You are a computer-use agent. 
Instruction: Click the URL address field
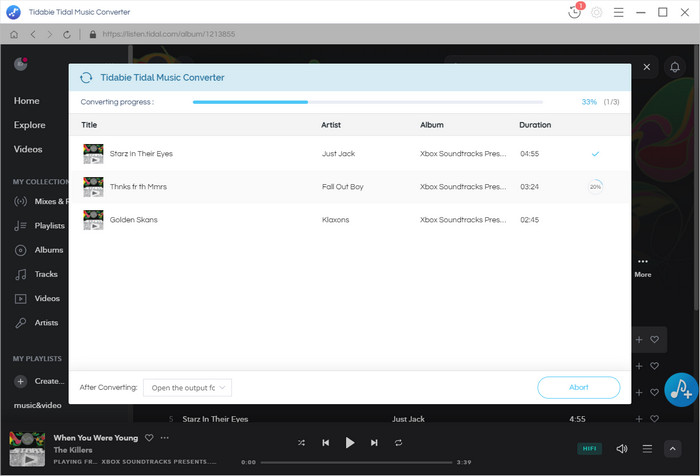[169, 34]
